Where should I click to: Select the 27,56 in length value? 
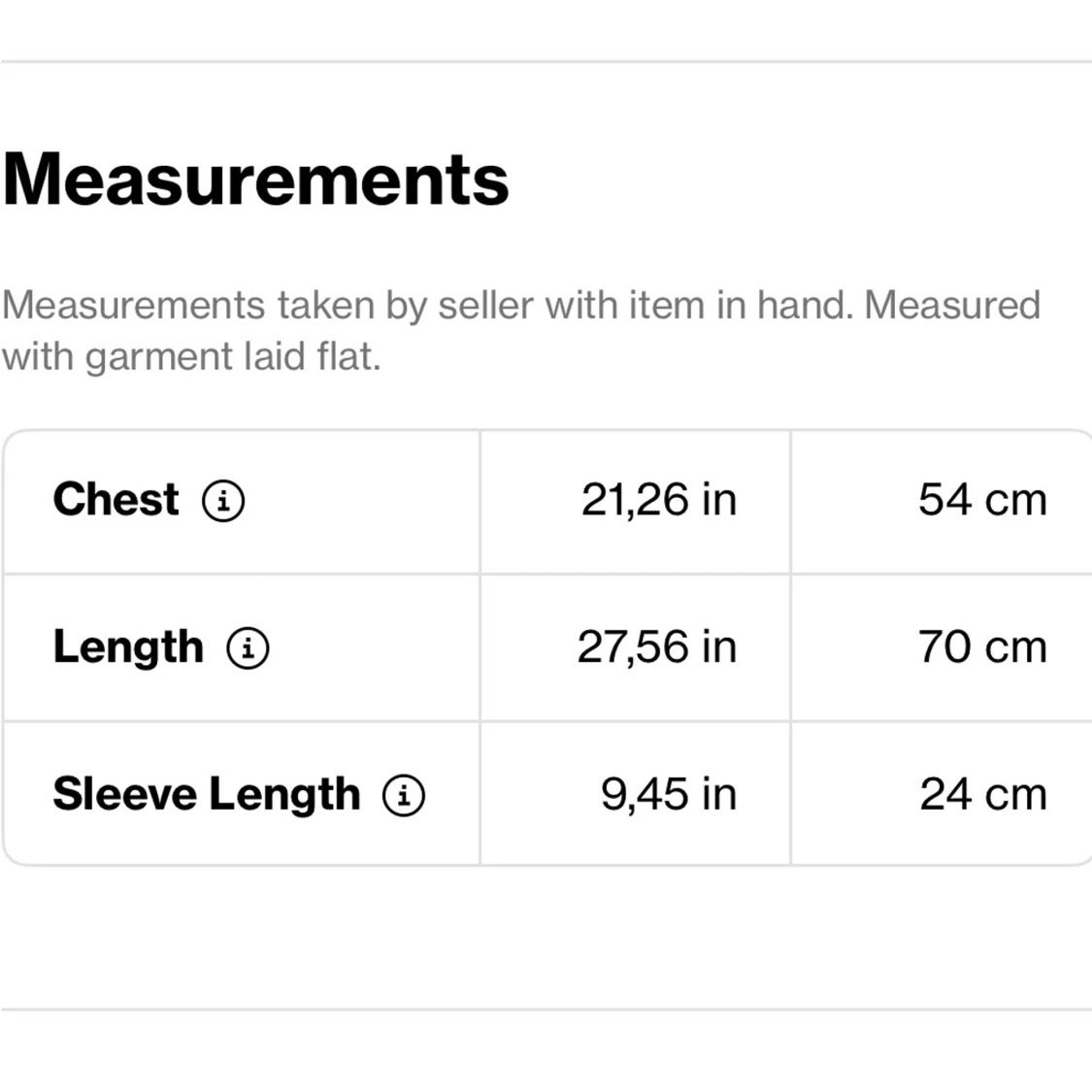656,647
